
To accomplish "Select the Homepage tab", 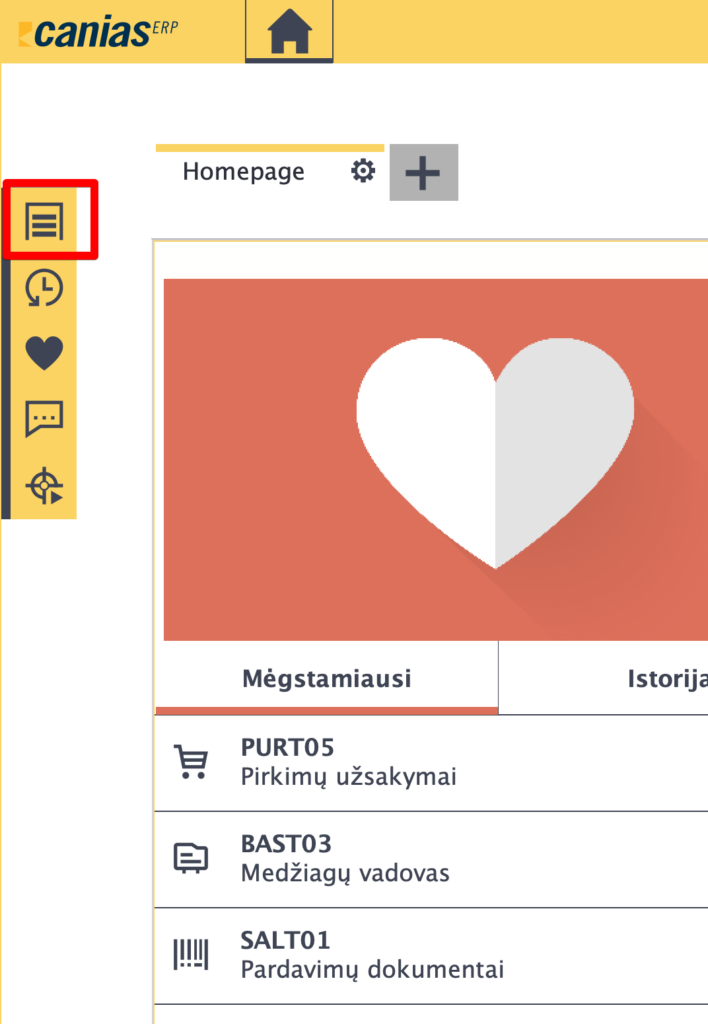I will point(243,172).
